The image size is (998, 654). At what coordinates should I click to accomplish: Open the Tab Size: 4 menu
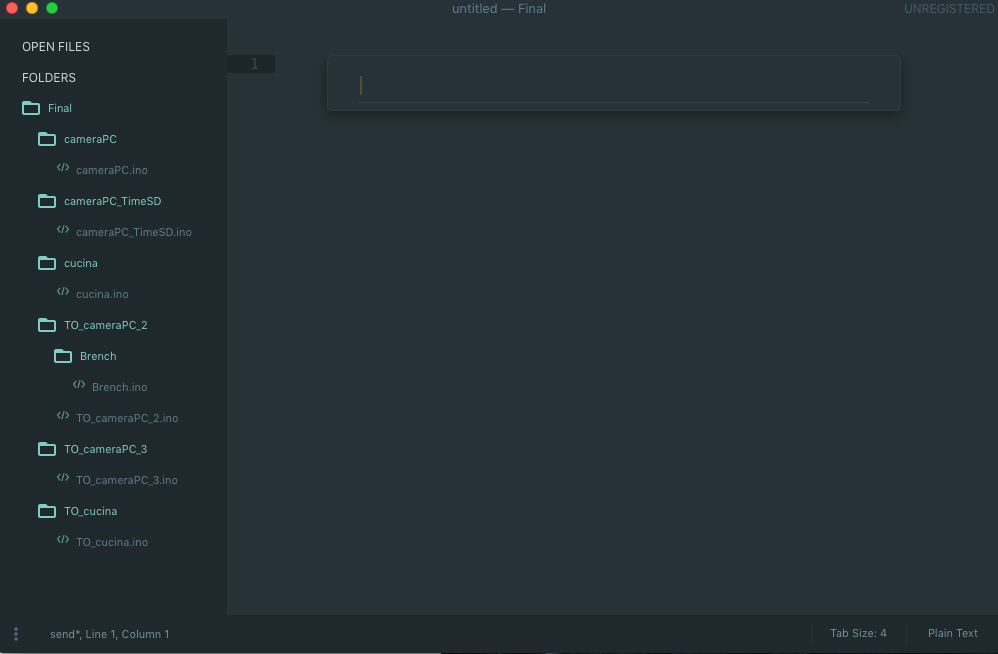(858, 633)
